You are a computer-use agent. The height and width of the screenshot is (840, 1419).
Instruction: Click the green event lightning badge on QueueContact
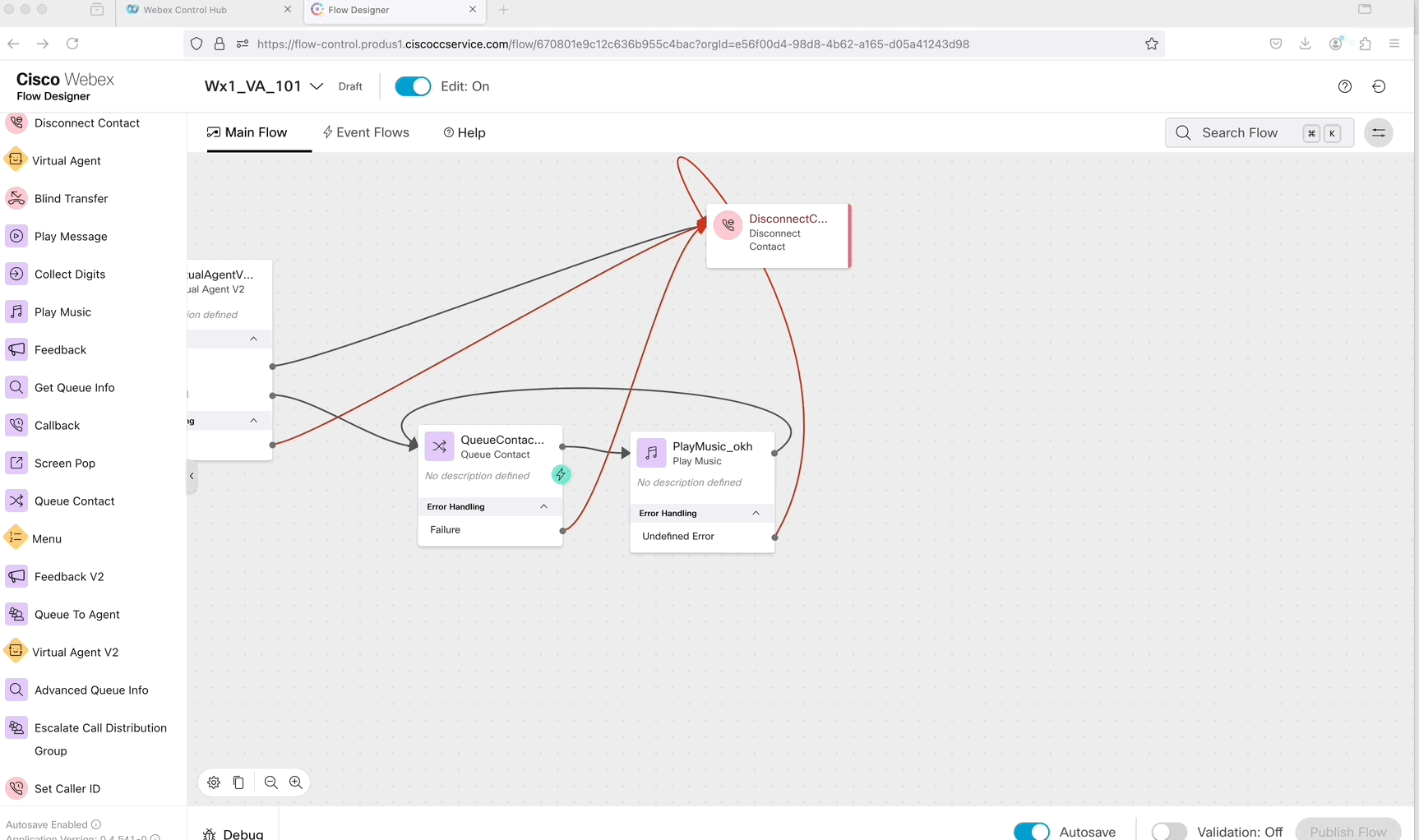coord(561,474)
